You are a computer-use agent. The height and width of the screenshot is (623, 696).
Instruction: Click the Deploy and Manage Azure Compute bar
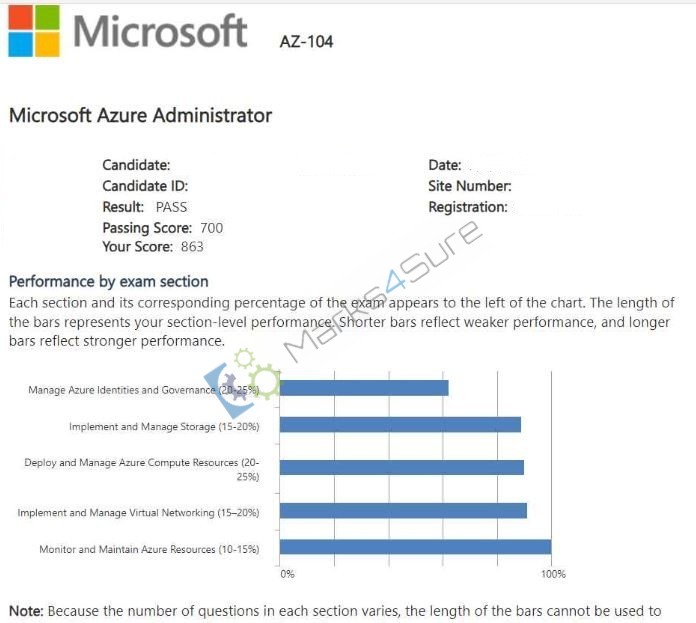point(402,467)
